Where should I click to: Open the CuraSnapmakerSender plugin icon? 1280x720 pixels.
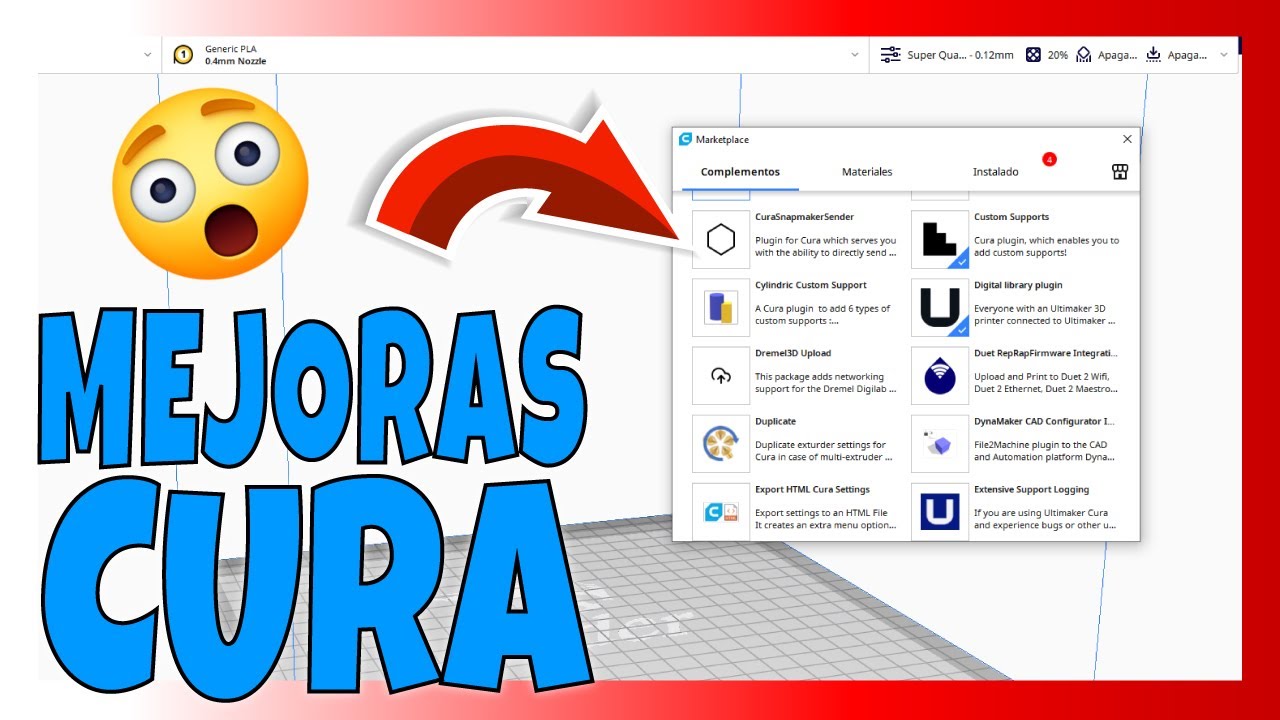pyautogui.click(x=721, y=240)
